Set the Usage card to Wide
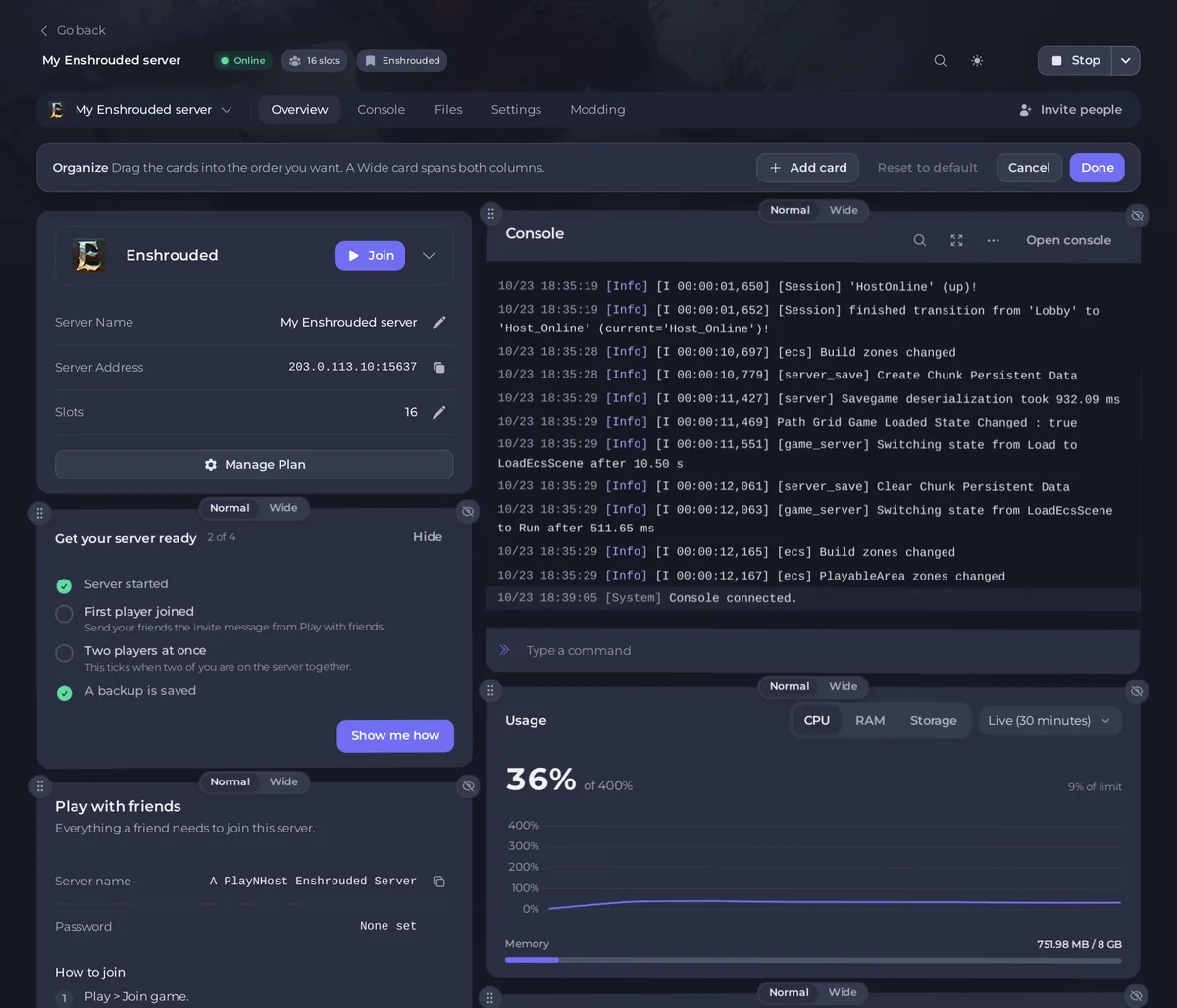The width and height of the screenshot is (1177, 1008). coord(844,687)
